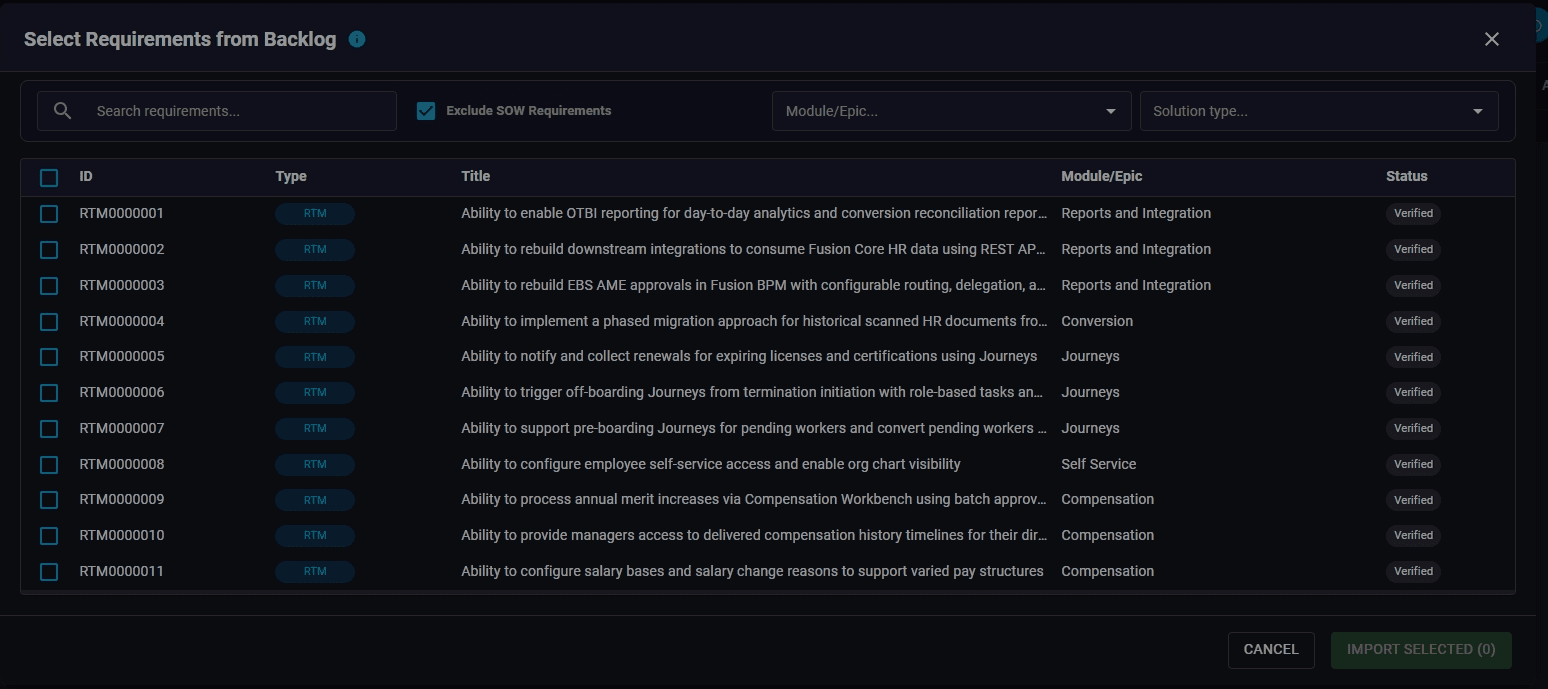Click the info icon beside dialog title
Image resolution: width=1548 pixels, height=689 pixels.
click(x=357, y=39)
